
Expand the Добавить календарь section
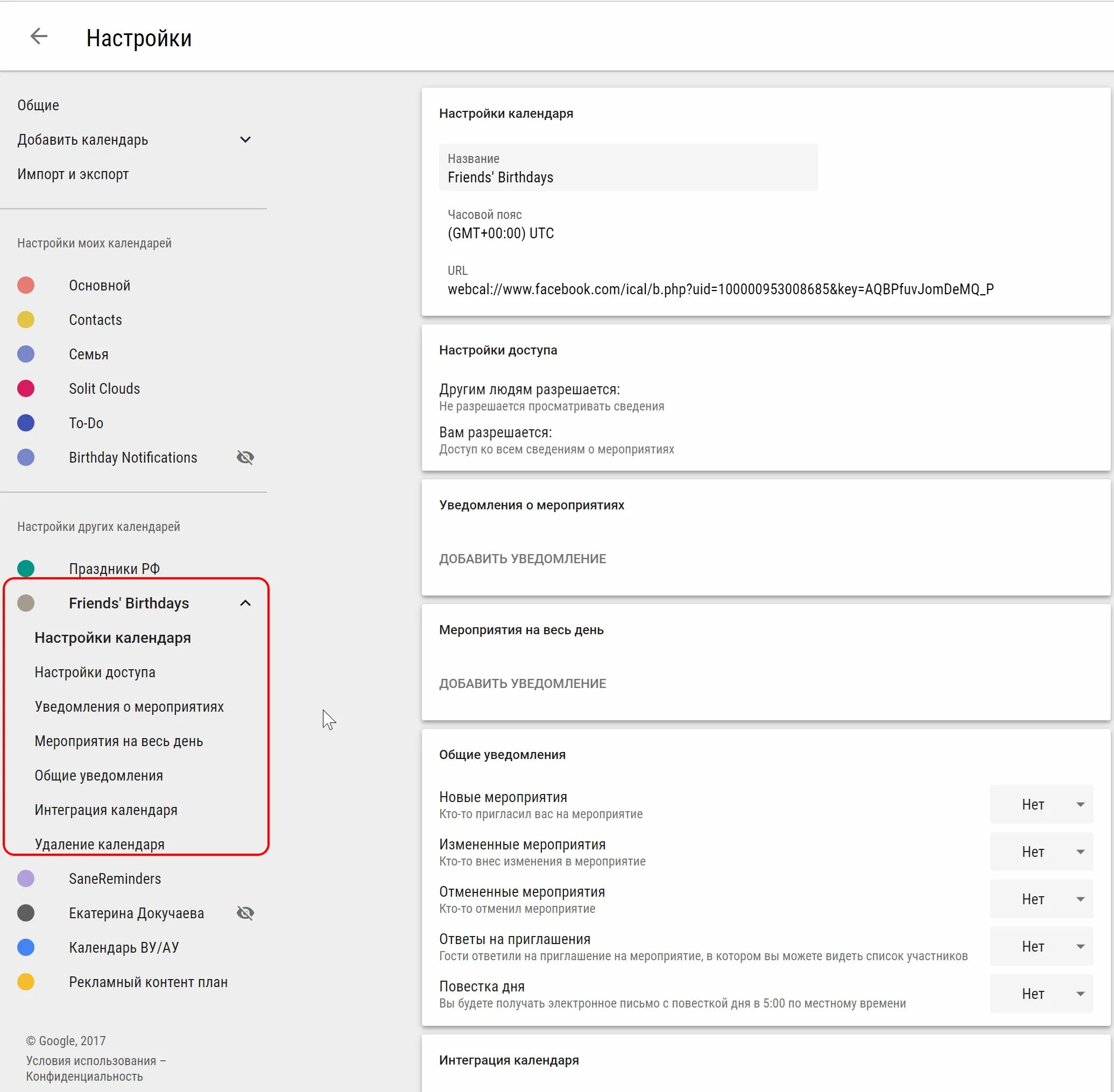[245, 139]
